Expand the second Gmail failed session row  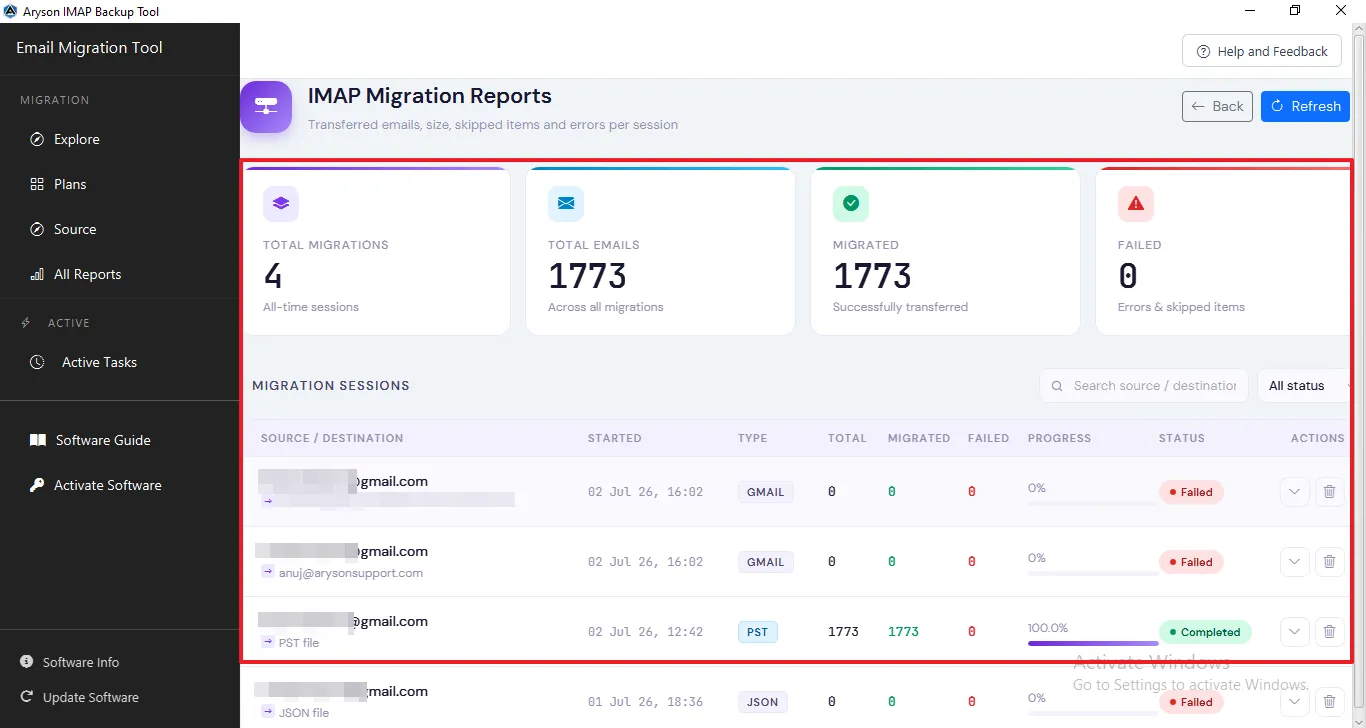click(1295, 562)
